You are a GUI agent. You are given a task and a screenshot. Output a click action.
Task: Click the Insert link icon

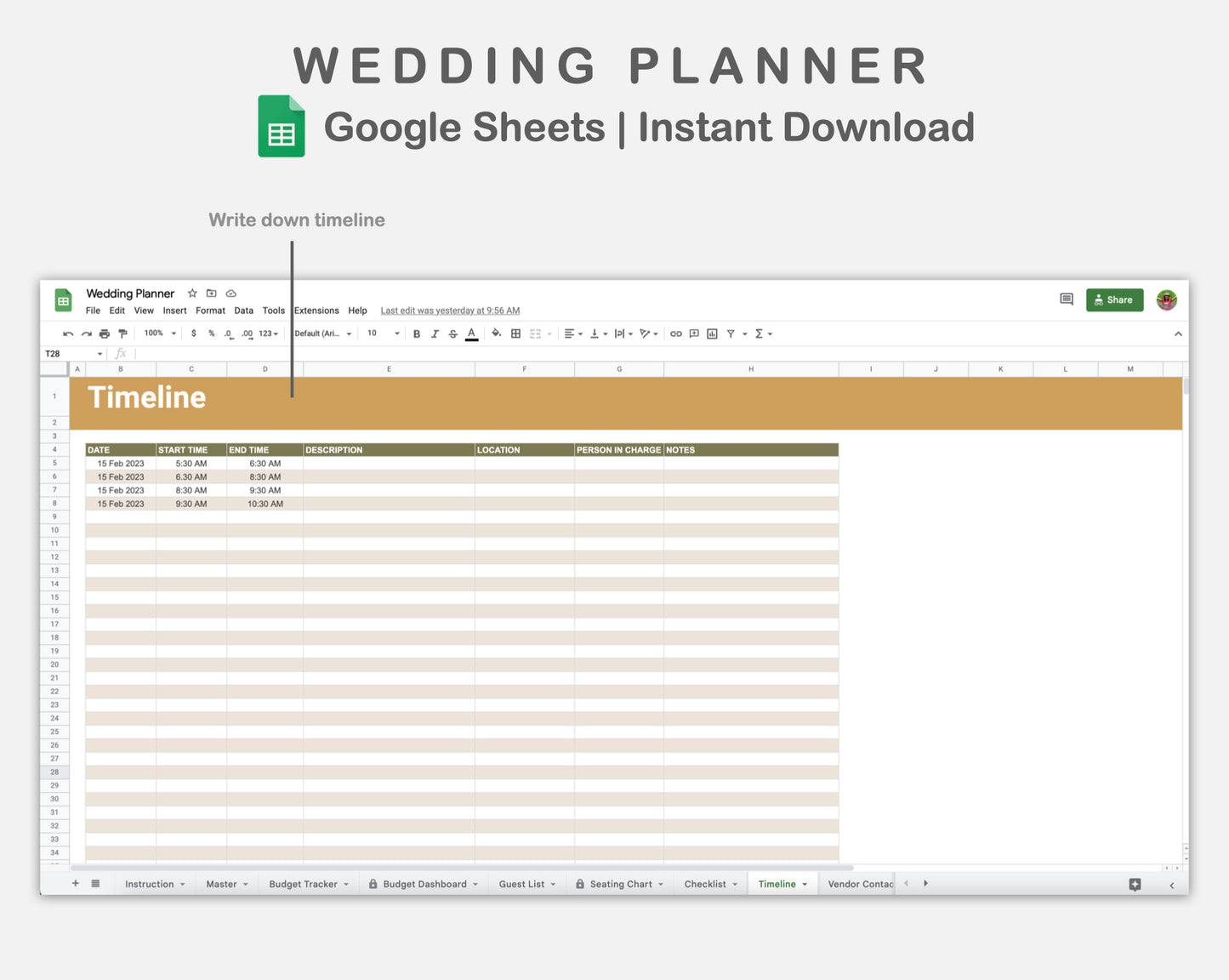click(x=676, y=333)
